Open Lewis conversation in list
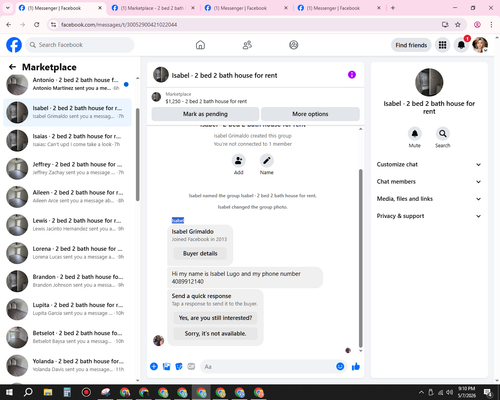The width and height of the screenshot is (500, 400). [68, 225]
